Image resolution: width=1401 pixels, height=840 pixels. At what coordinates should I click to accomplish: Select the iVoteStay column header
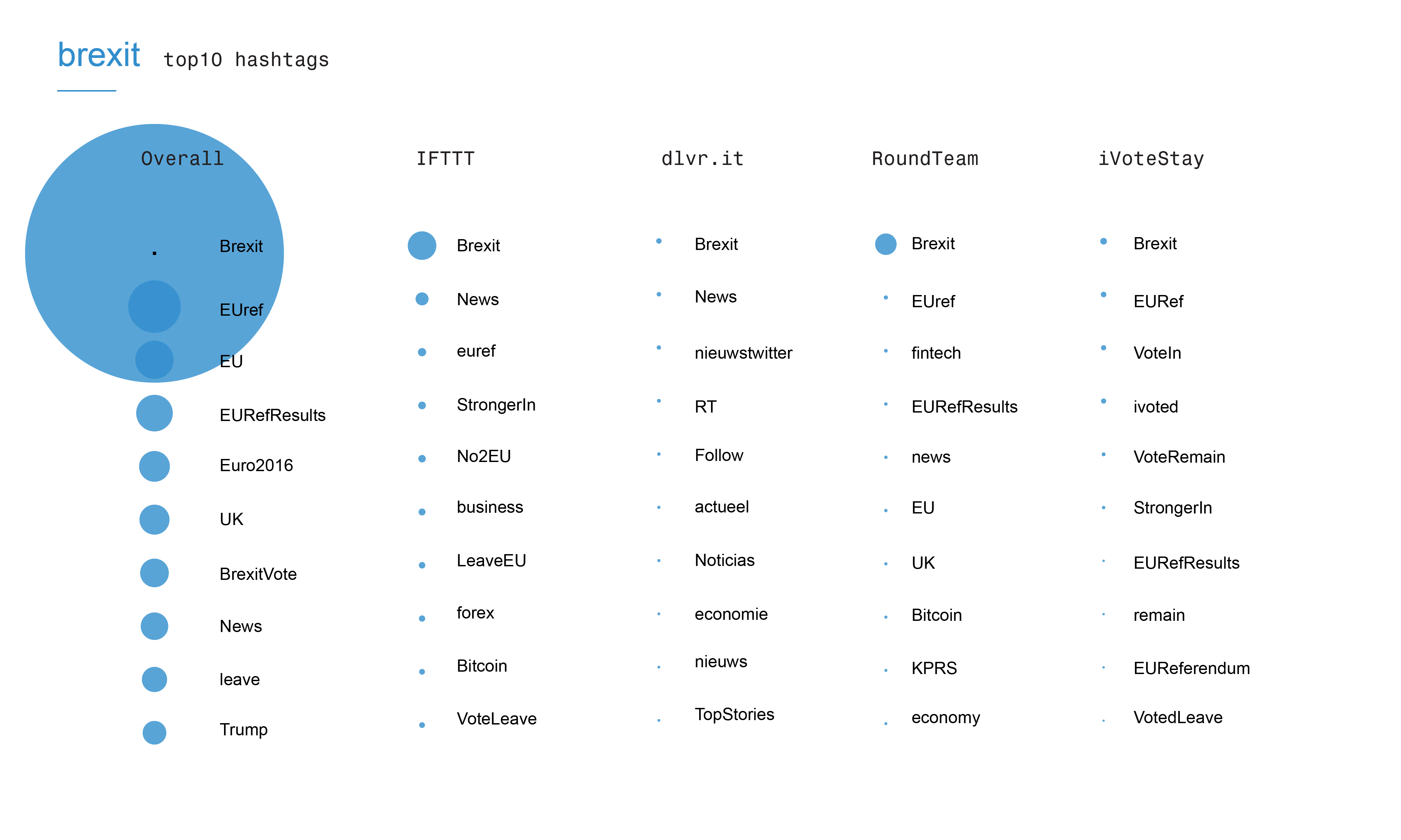click(x=1151, y=159)
